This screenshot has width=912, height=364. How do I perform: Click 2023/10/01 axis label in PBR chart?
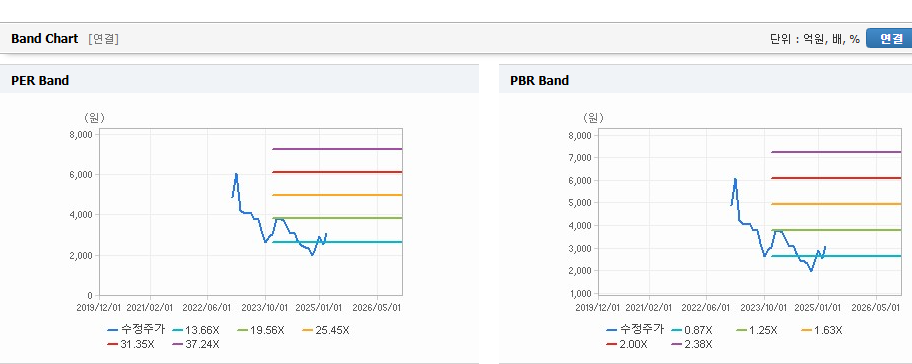763,307
